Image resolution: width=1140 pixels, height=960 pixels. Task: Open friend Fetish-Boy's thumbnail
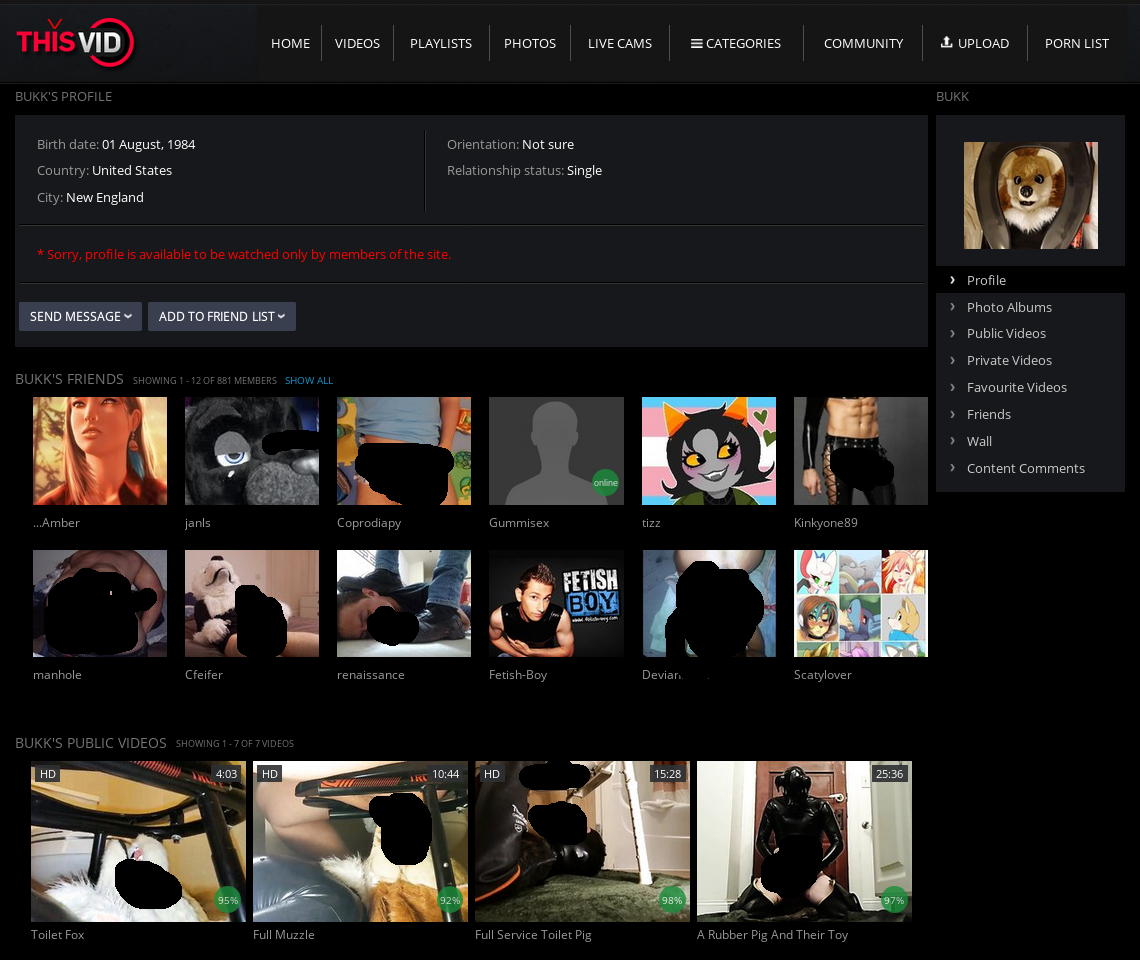point(556,604)
